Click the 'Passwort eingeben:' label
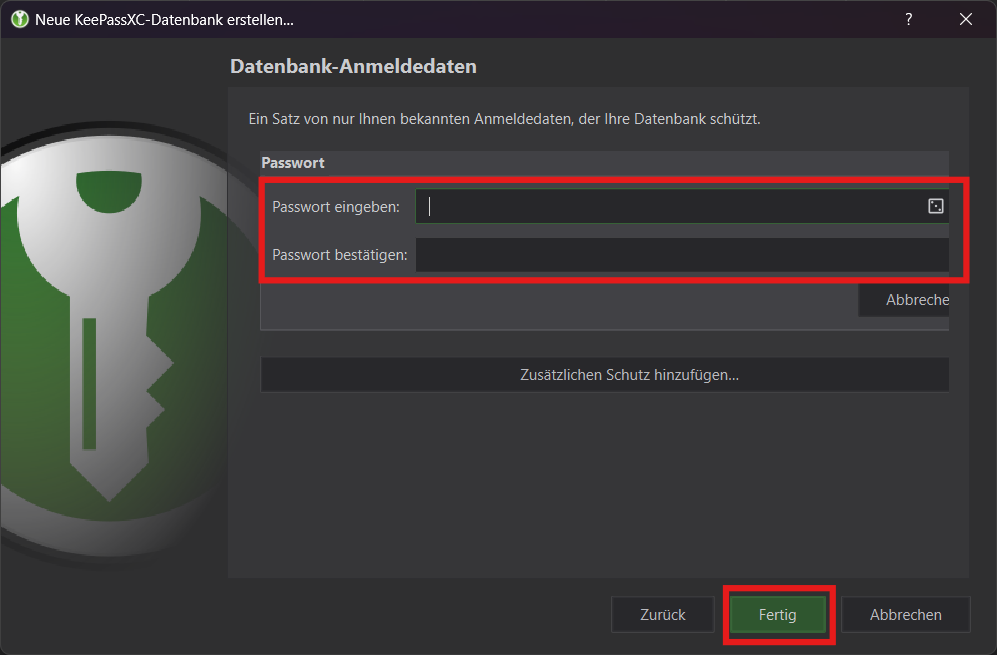 click(335, 207)
